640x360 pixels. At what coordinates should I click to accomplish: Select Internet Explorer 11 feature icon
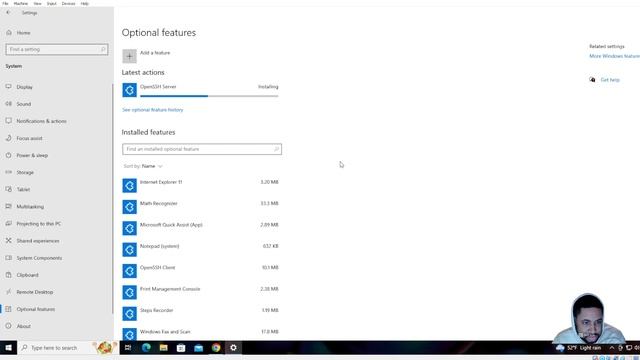(129, 186)
